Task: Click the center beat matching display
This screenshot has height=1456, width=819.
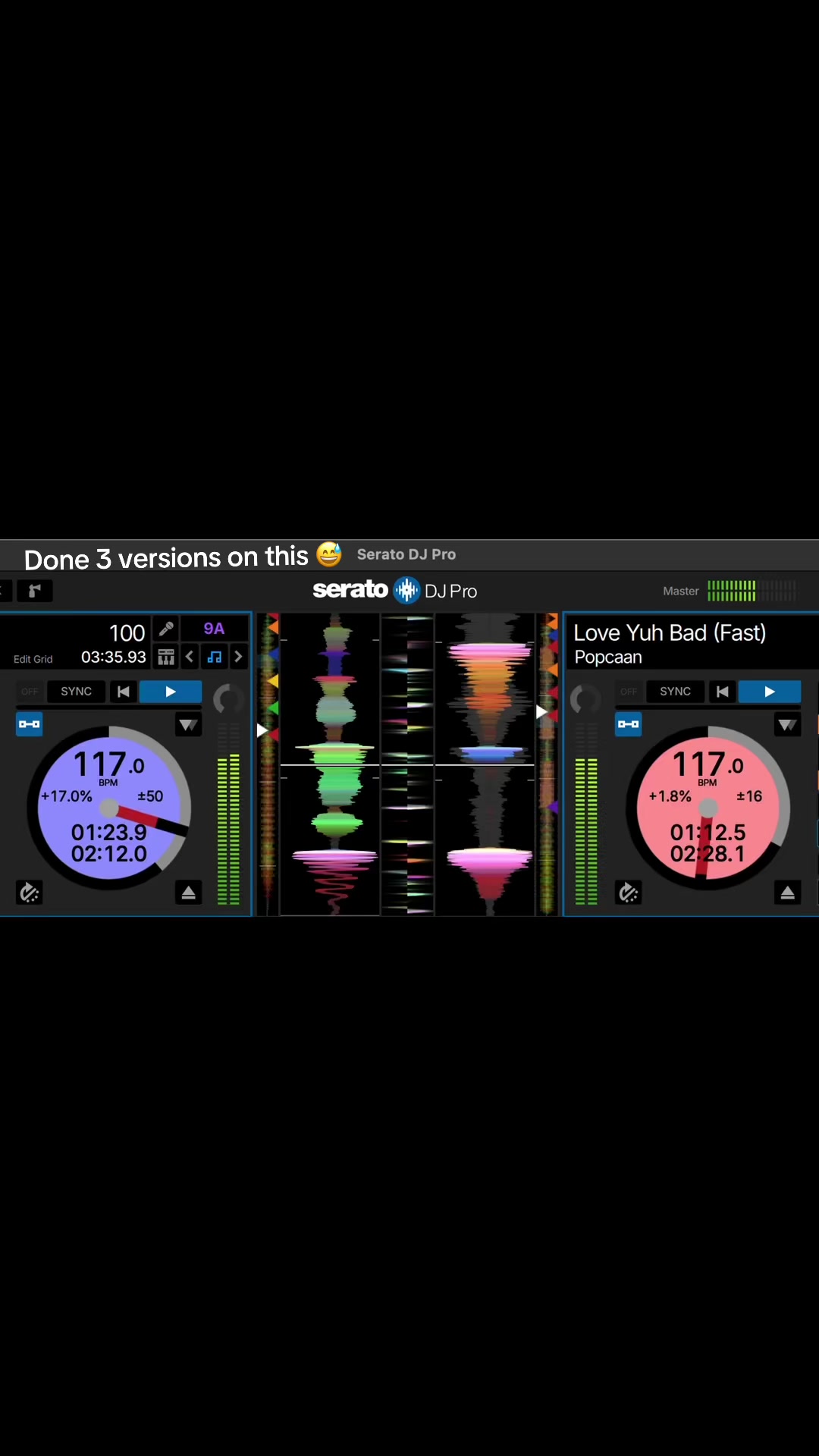Action: pos(407,764)
